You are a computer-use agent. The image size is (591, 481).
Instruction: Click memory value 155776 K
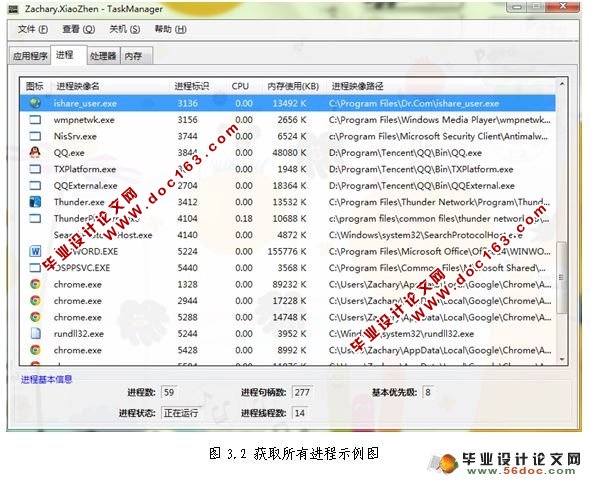tap(286, 251)
